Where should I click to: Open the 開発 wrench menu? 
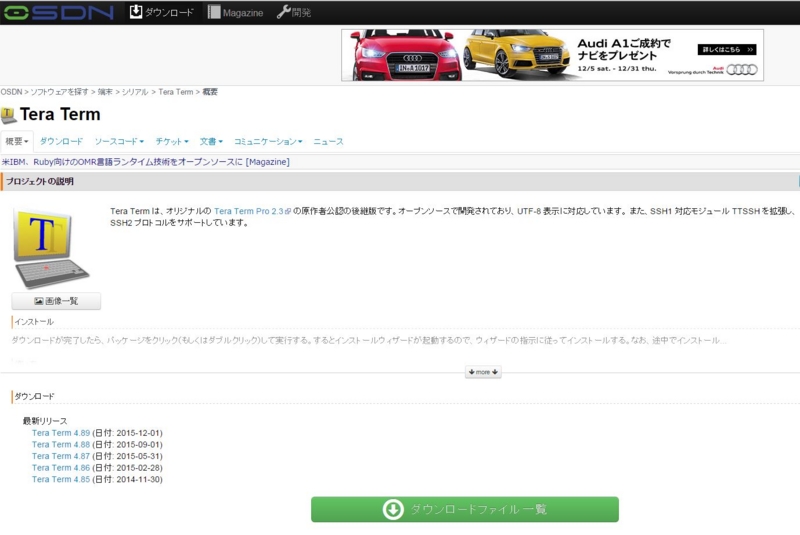pos(294,12)
